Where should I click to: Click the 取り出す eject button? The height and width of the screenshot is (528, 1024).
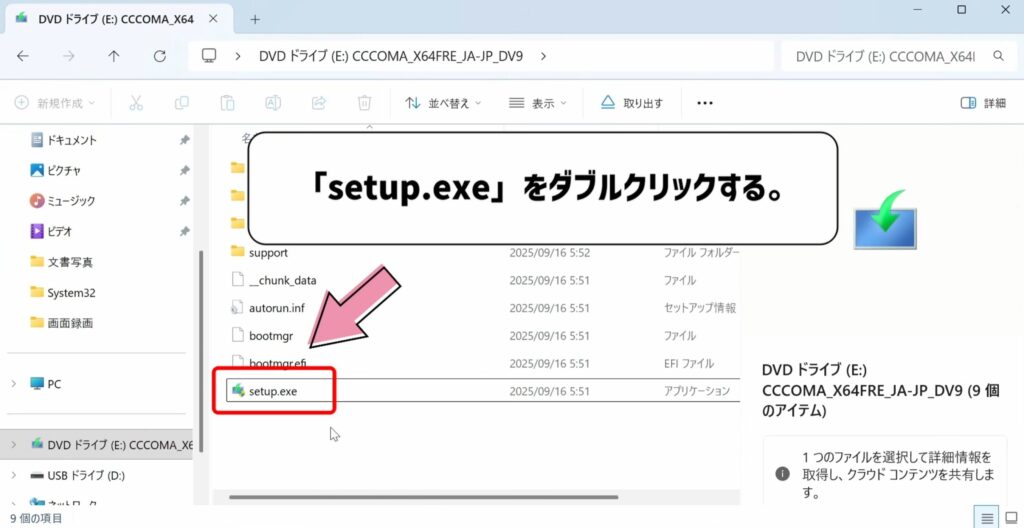(632, 103)
